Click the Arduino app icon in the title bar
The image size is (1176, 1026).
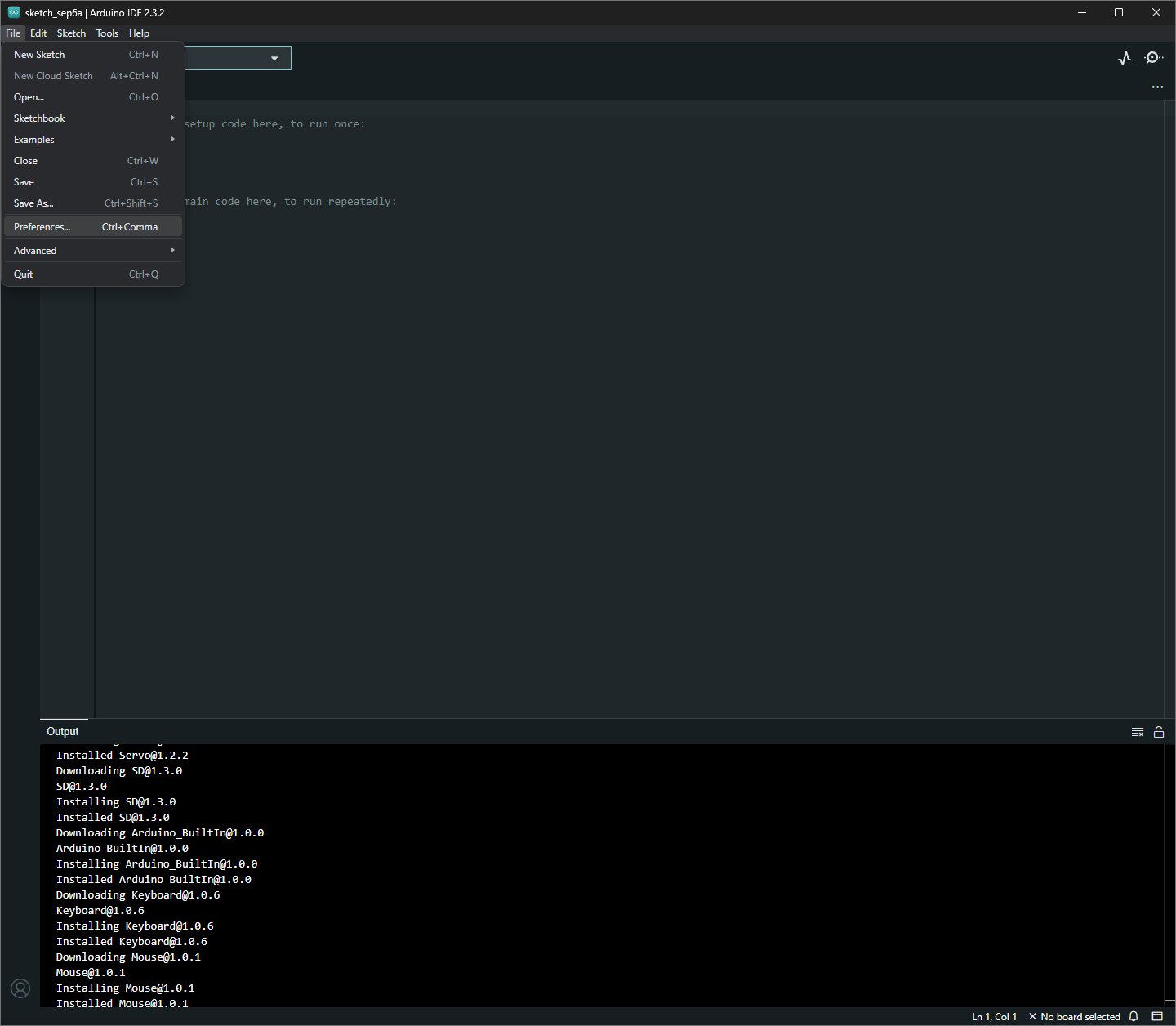coord(14,12)
